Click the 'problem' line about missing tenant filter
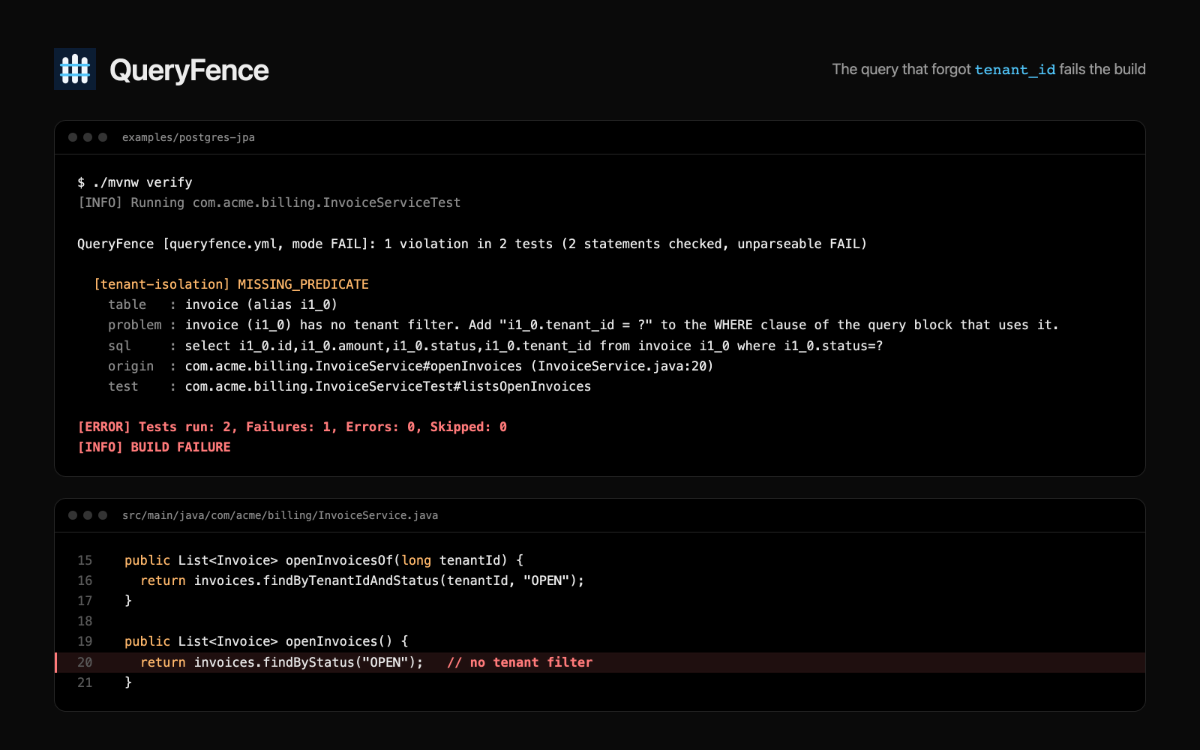This screenshot has width=1200, height=750. (583, 325)
